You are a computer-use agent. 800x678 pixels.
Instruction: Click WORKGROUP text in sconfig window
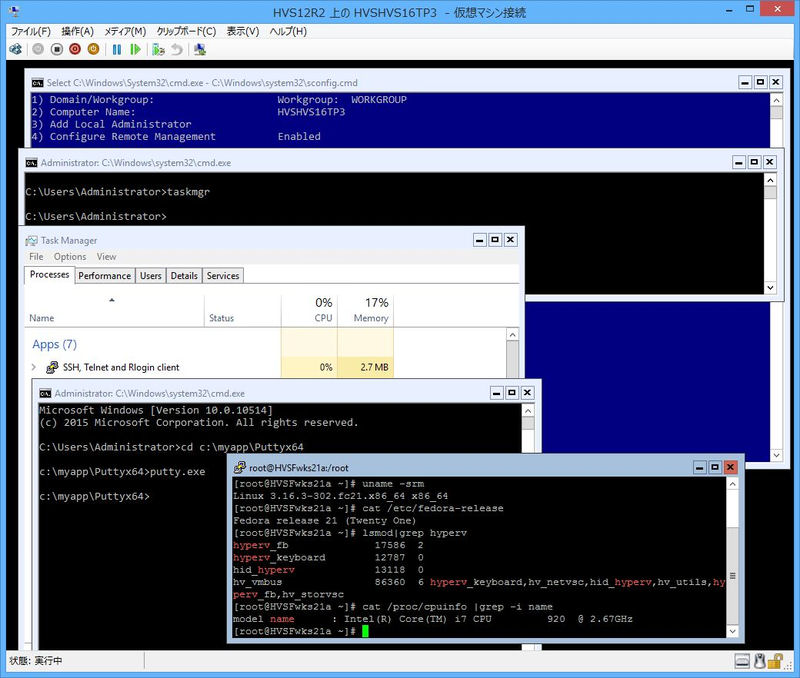379,99
